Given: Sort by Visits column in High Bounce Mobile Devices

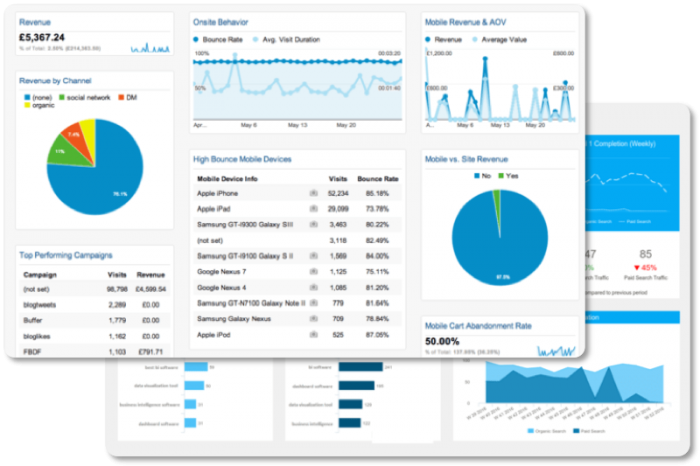Looking at the screenshot, I should point(338,179).
